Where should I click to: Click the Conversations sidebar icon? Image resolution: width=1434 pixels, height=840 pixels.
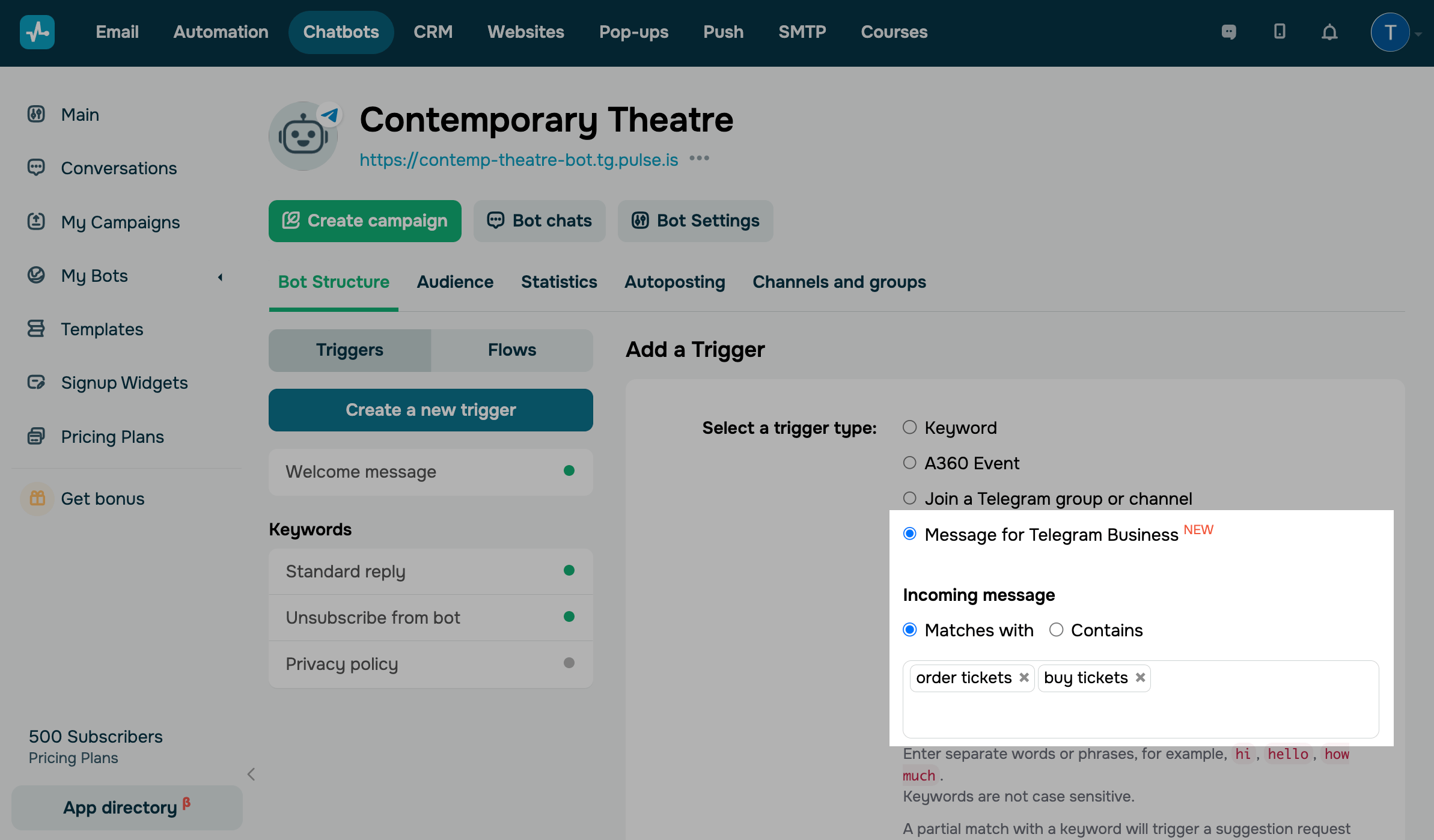tap(36, 168)
